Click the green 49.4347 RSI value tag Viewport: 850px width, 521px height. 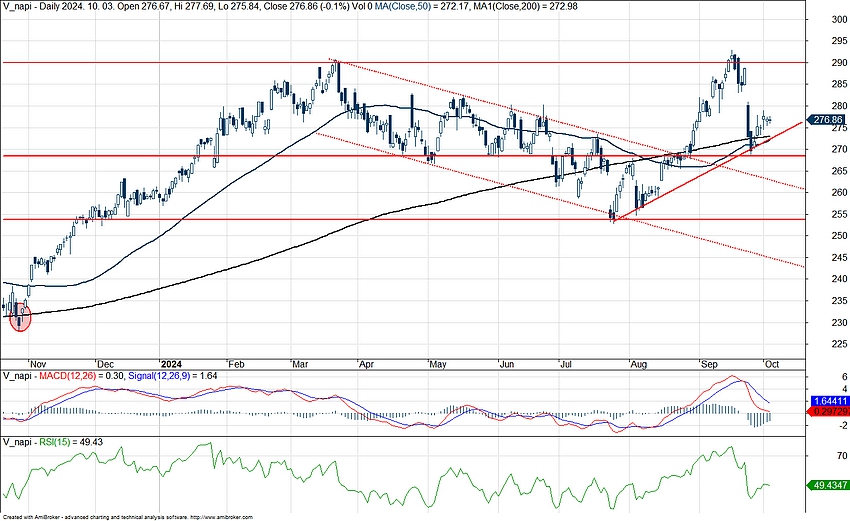(x=828, y=486)
